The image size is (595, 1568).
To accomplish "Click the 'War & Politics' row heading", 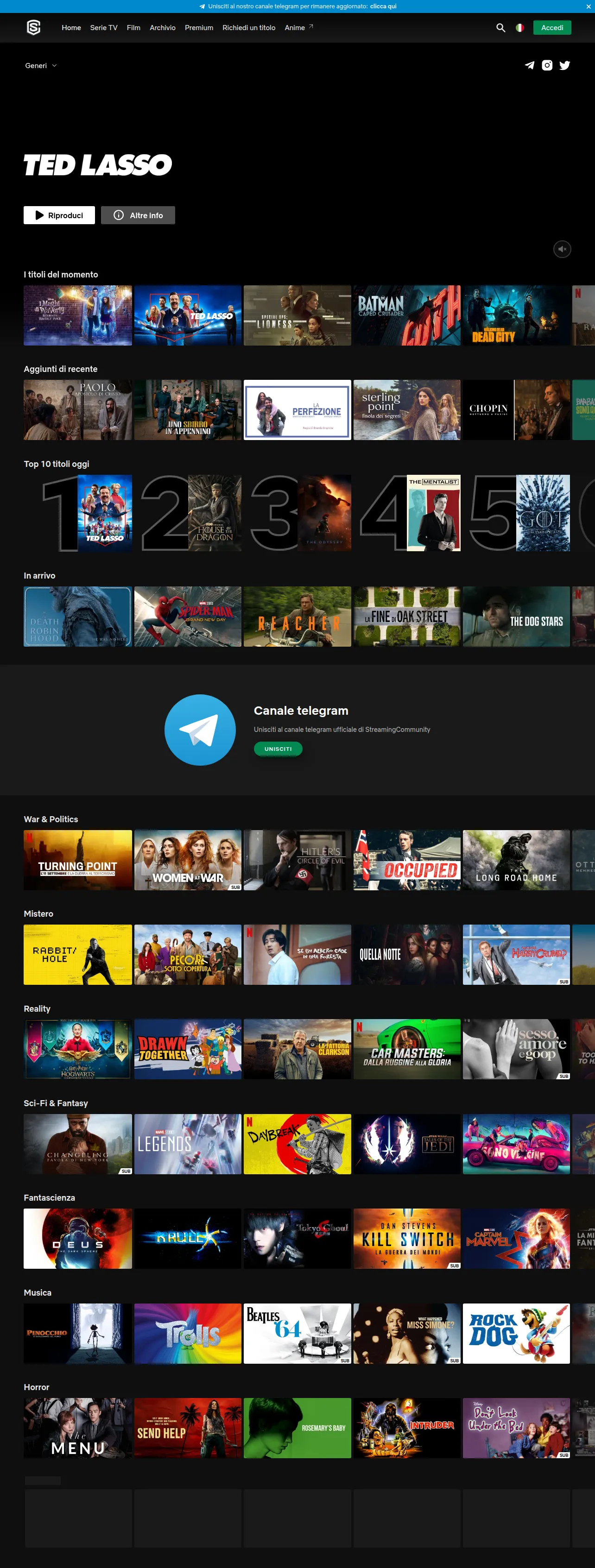I will [51, 819].
